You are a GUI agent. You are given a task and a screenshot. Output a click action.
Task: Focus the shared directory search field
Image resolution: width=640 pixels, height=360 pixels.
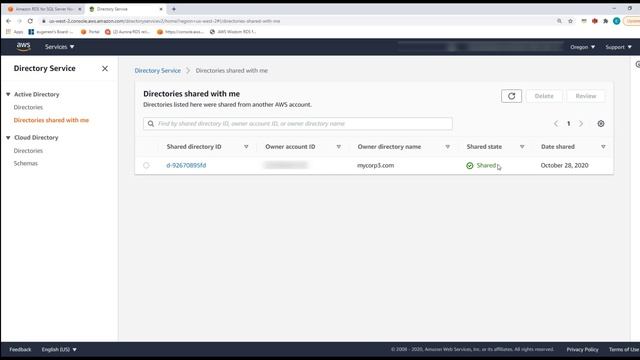click(x=298, y=124)
